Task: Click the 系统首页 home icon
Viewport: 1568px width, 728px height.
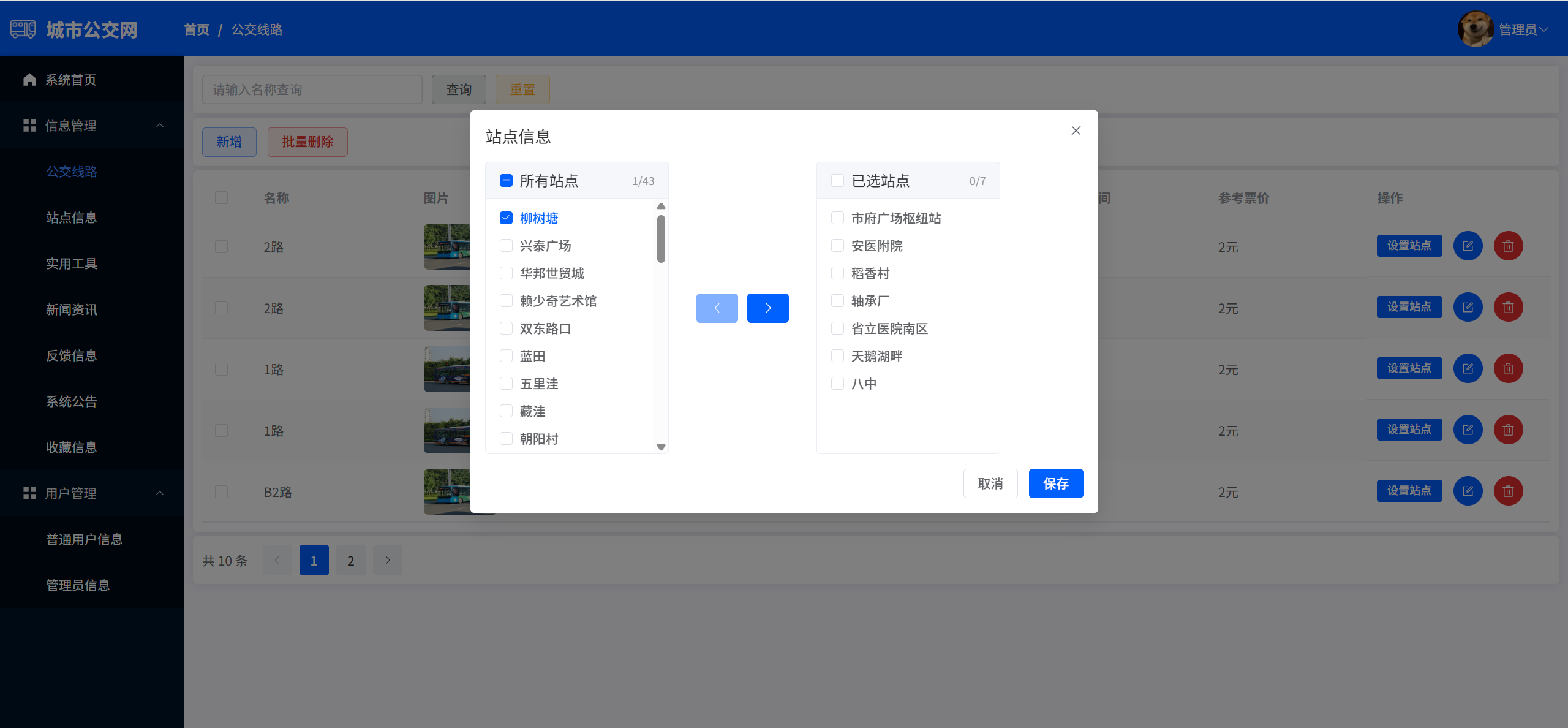Action: tap(29, 80)
